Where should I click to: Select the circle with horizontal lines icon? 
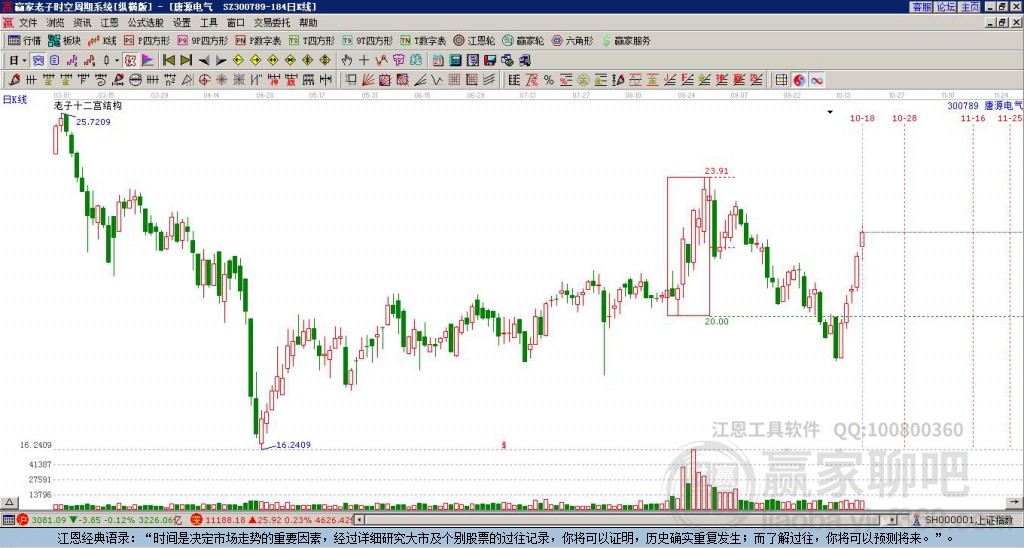click(135, 80)
